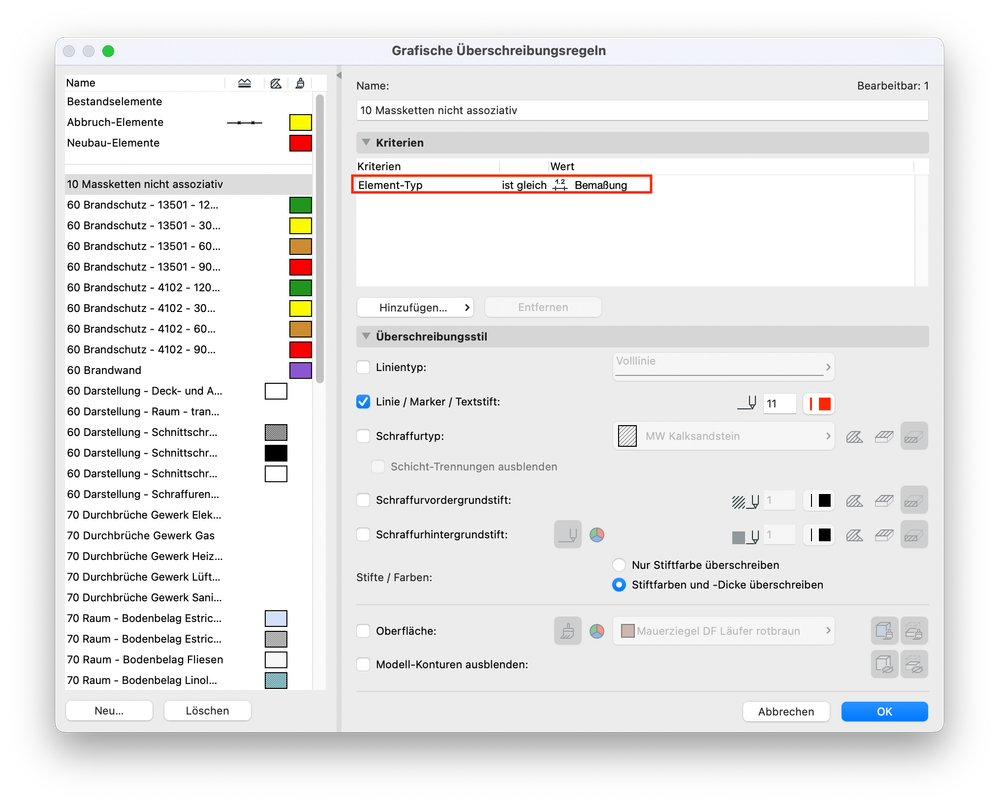Click the Name input field
Viewport: 999px width, 805px height.
pos(642,110)
